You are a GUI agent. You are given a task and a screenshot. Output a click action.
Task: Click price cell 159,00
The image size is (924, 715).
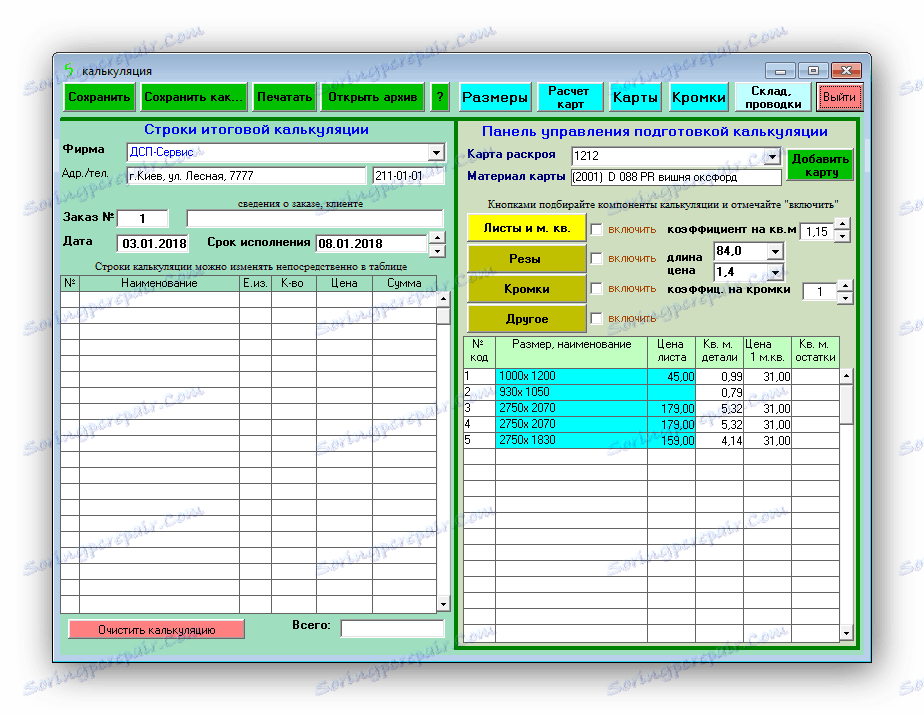671,440
